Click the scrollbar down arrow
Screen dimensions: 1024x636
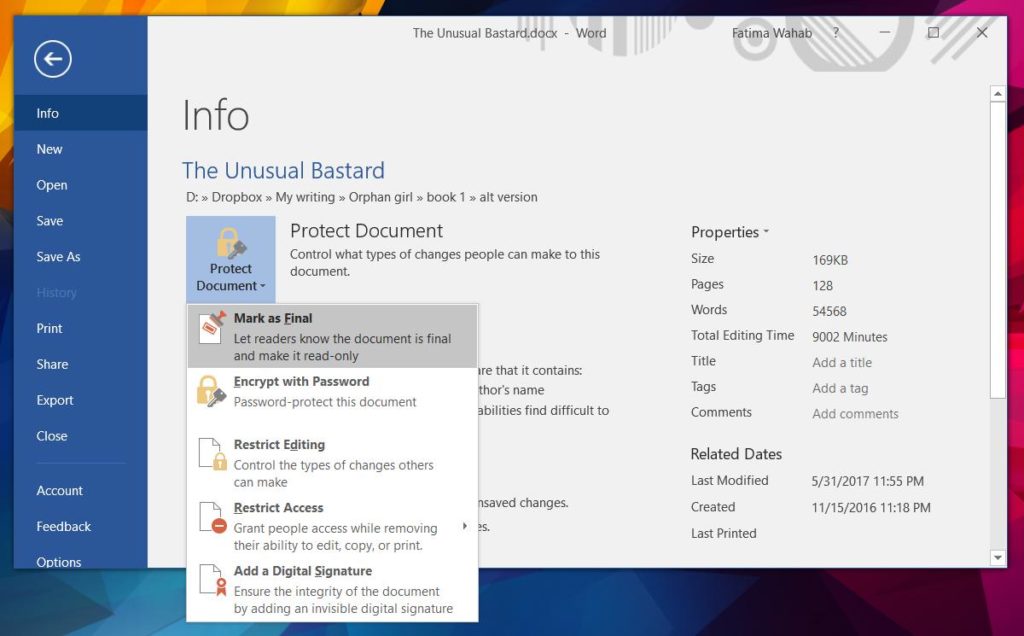click(998, 559)
